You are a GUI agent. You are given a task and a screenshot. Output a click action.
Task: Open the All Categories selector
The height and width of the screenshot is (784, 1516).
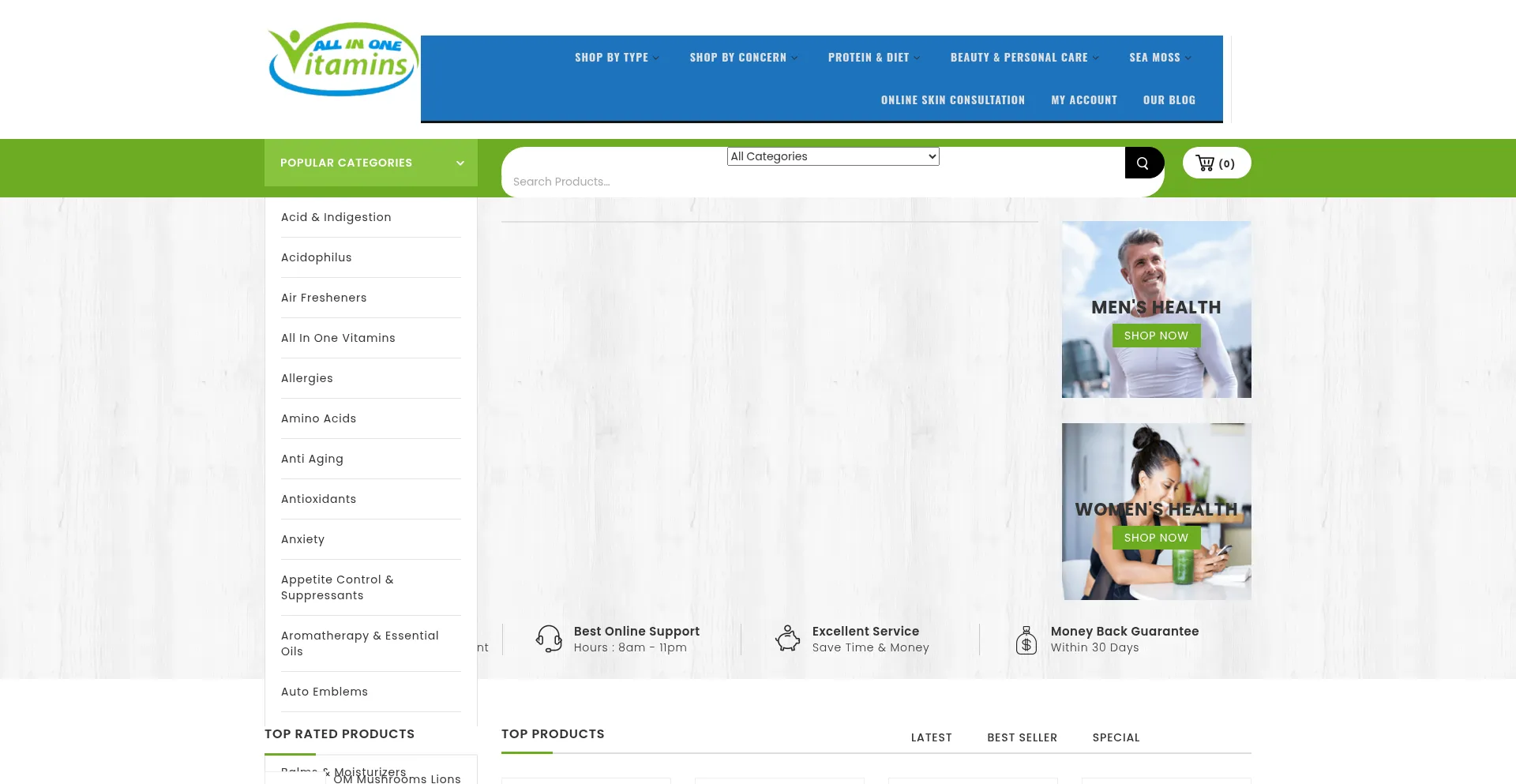tap(832, 156)
